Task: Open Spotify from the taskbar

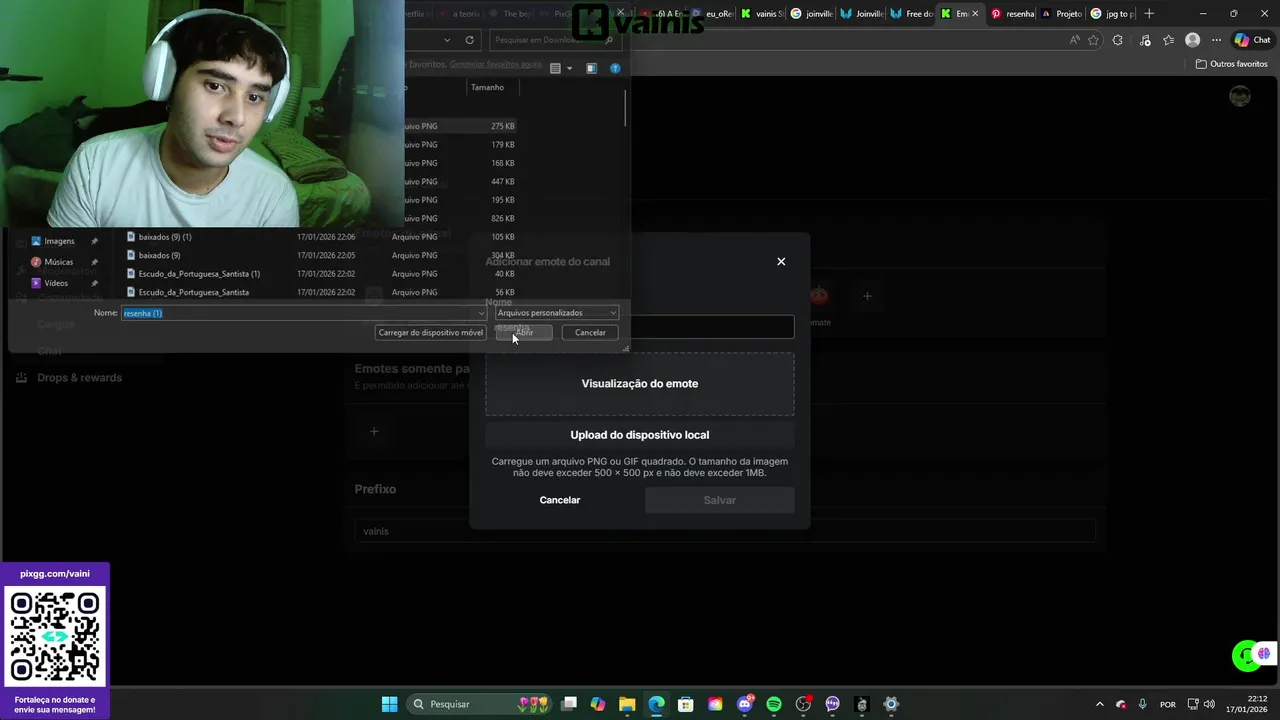Action: [x=774, y=704]
